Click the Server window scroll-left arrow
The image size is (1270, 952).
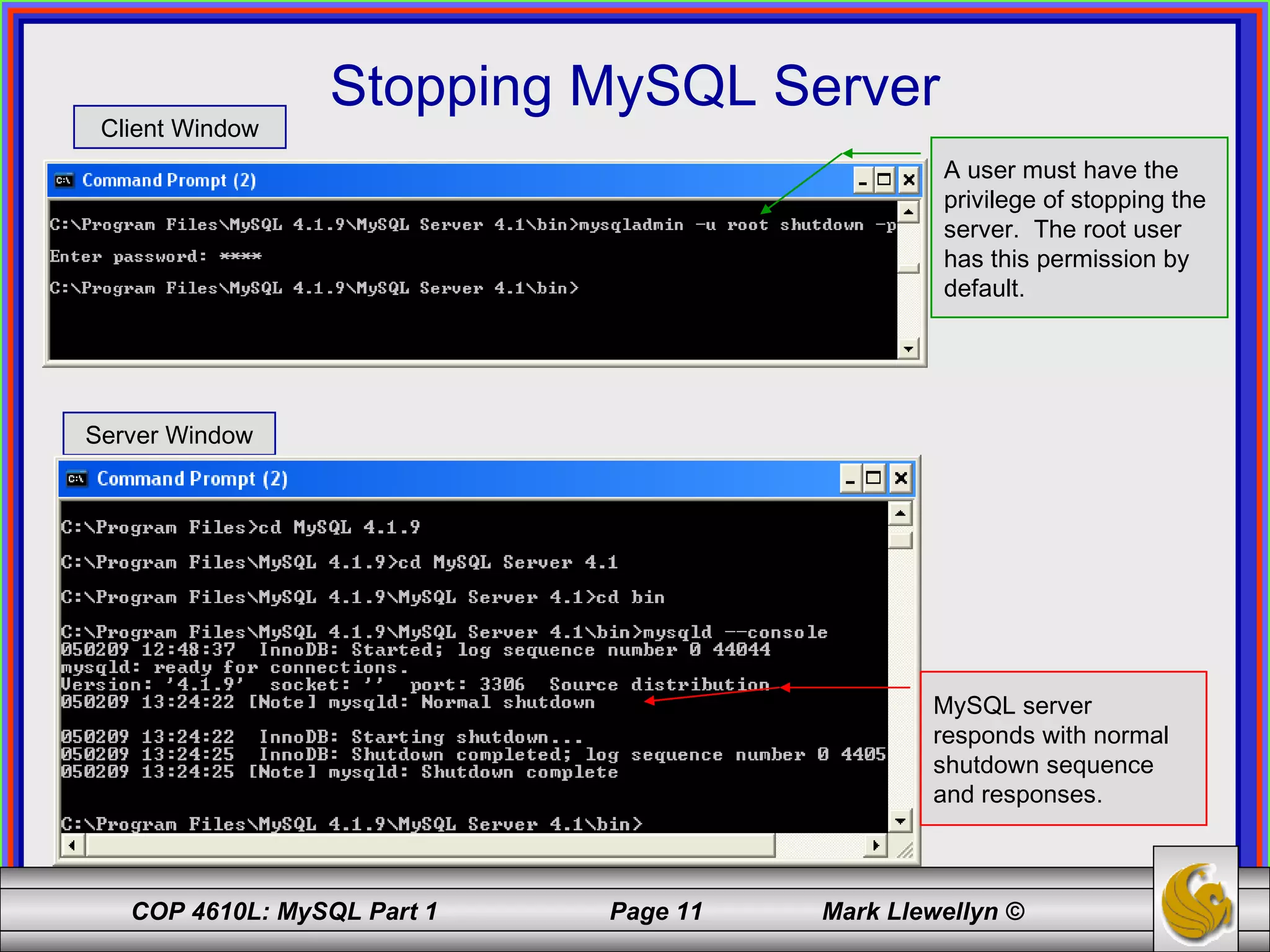click(73, 845)
